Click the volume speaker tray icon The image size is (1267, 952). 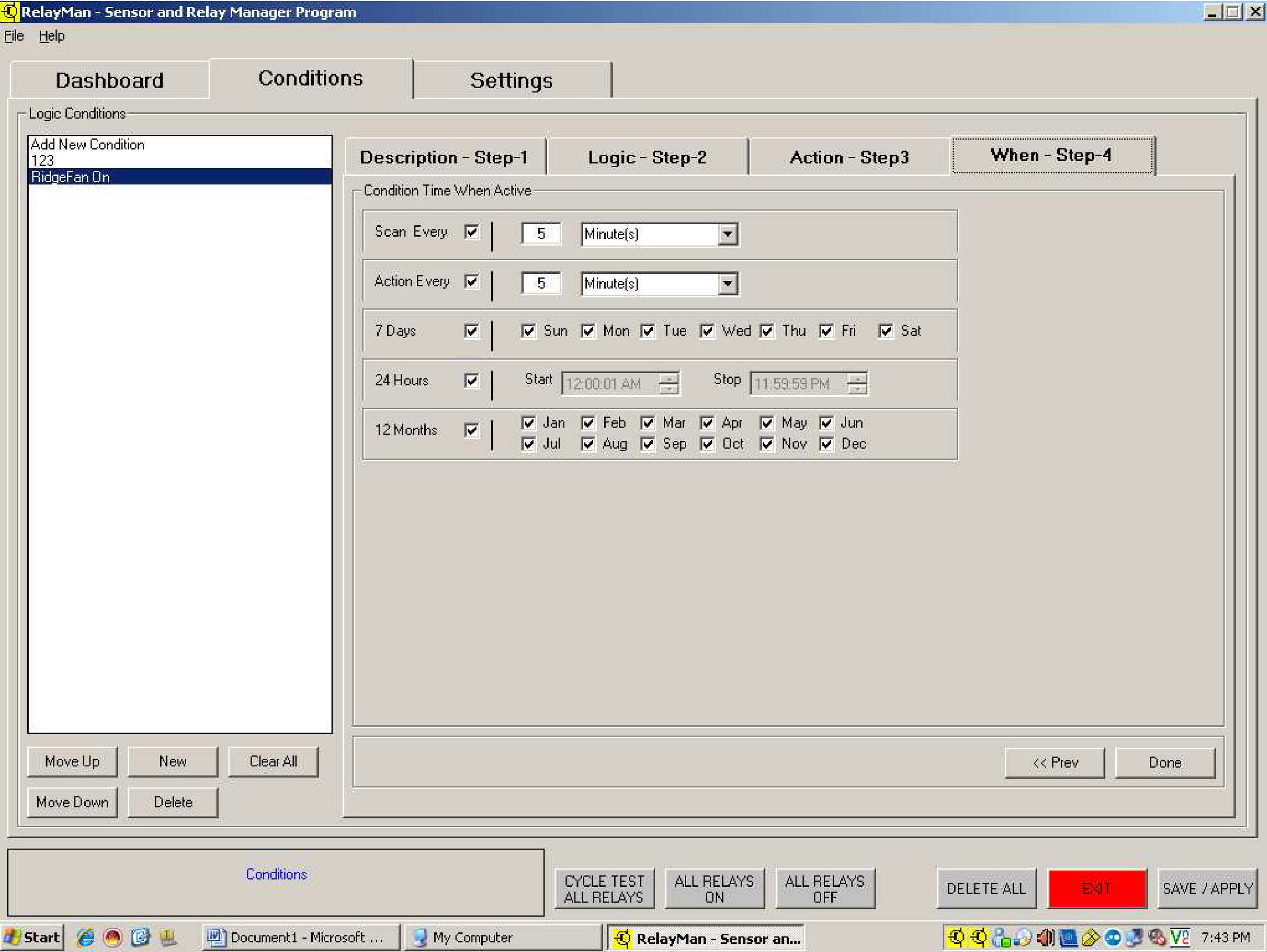click(1045, 937)
